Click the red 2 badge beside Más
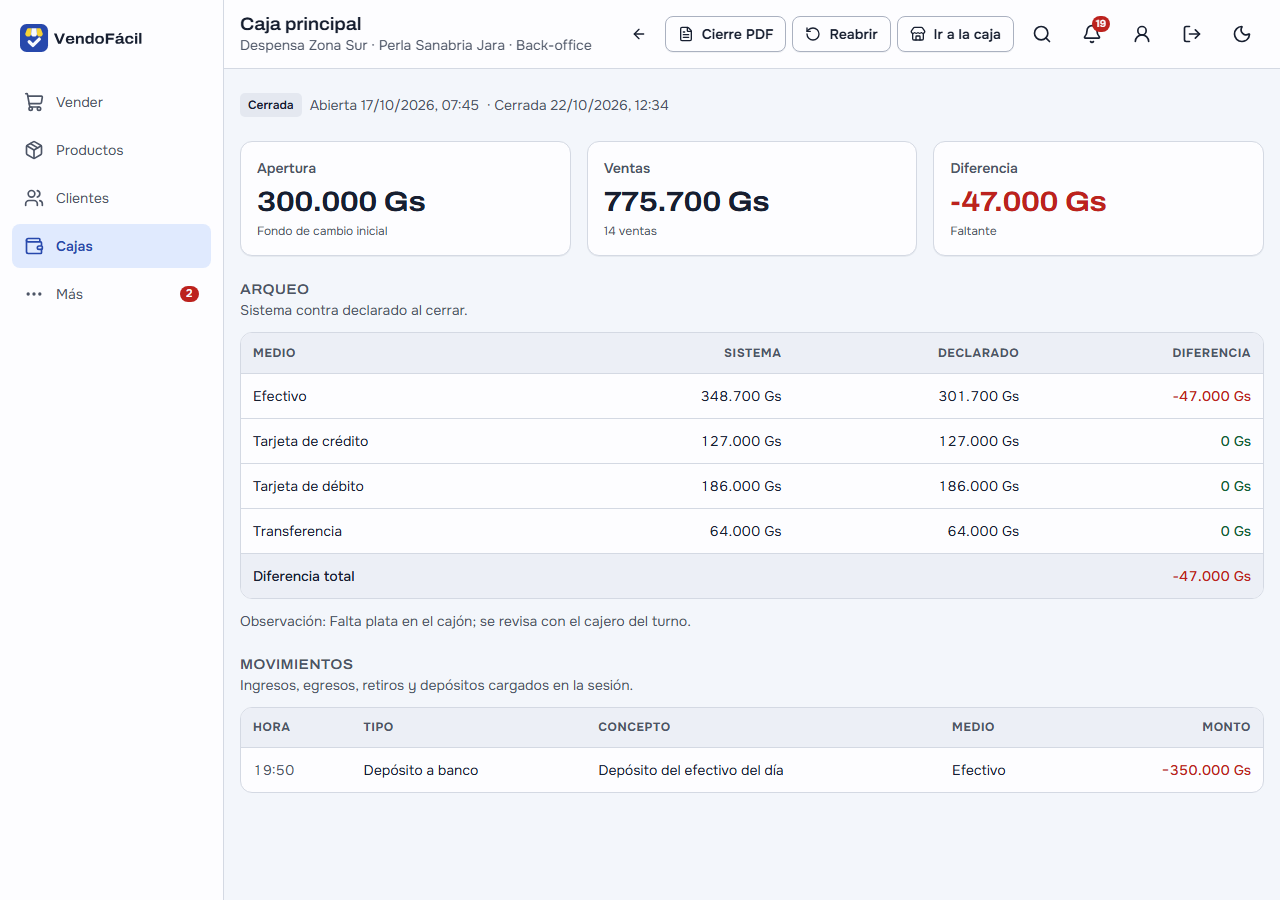The width and height of the screenshot is (1280, 900). (x=189, y=294)
